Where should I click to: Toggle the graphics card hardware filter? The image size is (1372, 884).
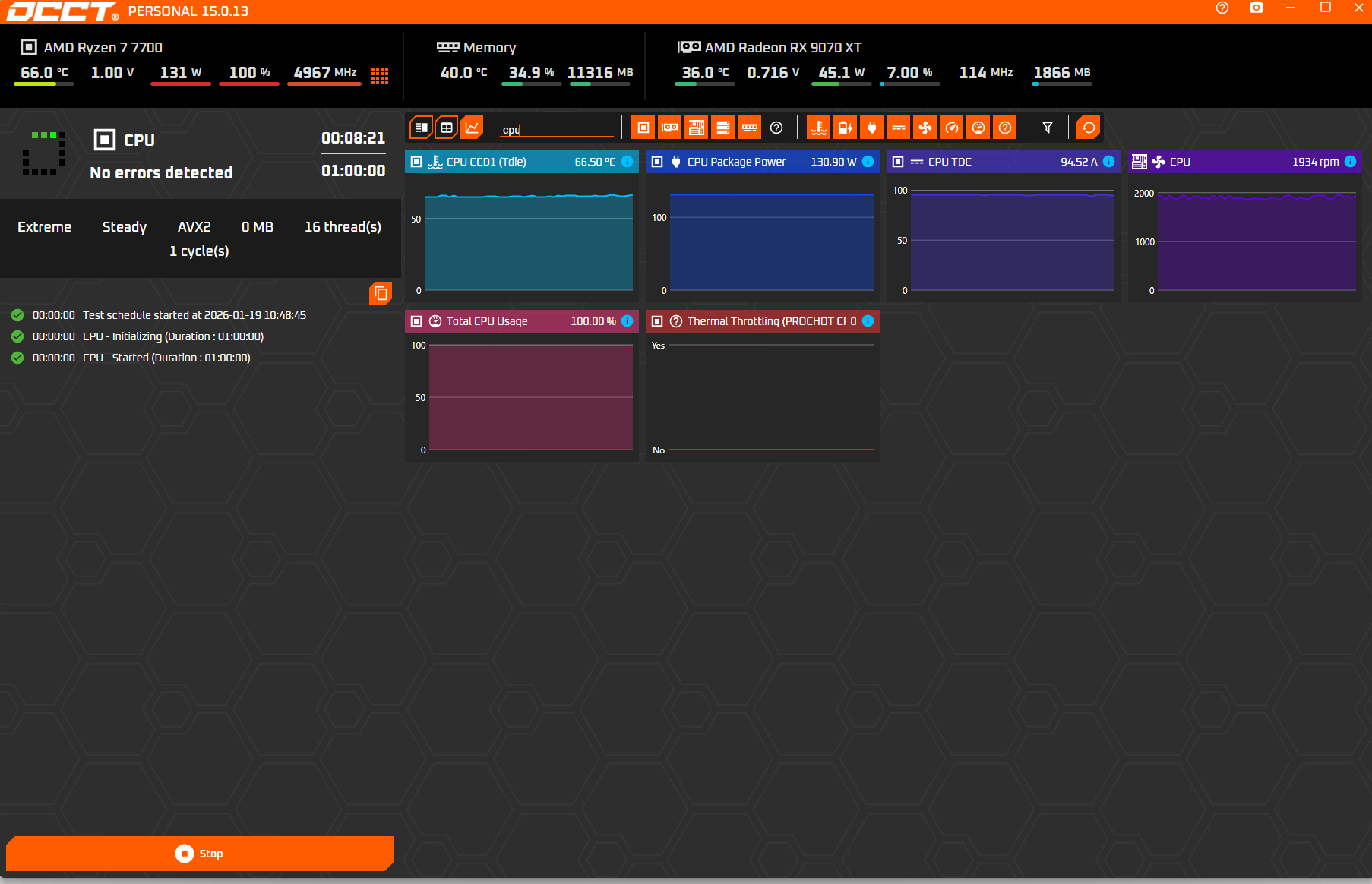coord(669,128)
